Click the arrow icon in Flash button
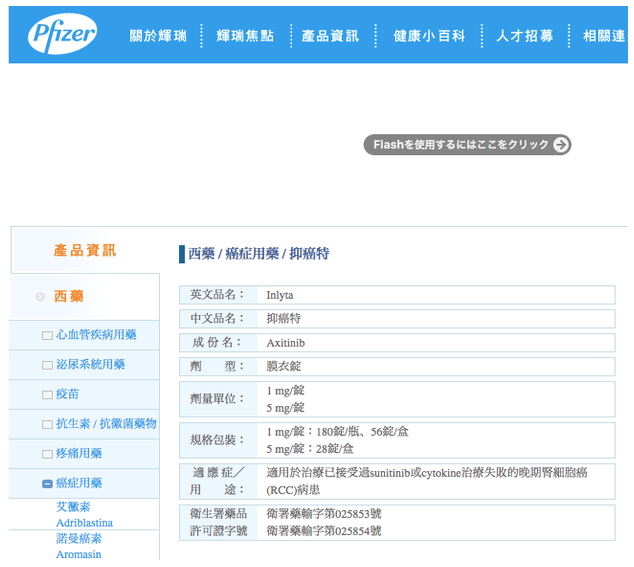634x567 pixels. pos(561,144)
